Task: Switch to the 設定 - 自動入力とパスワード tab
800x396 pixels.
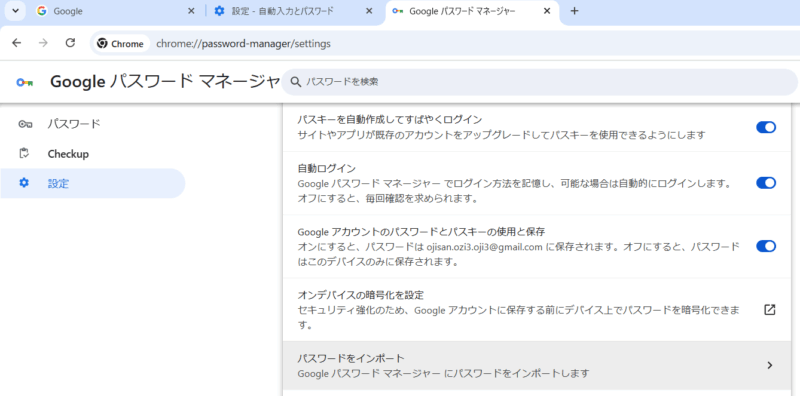Action: (x=294, y=11)
